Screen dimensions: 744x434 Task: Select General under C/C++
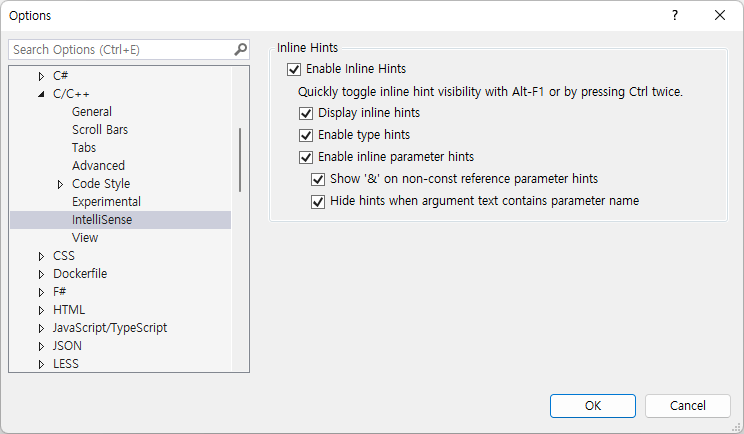(92, 112)
